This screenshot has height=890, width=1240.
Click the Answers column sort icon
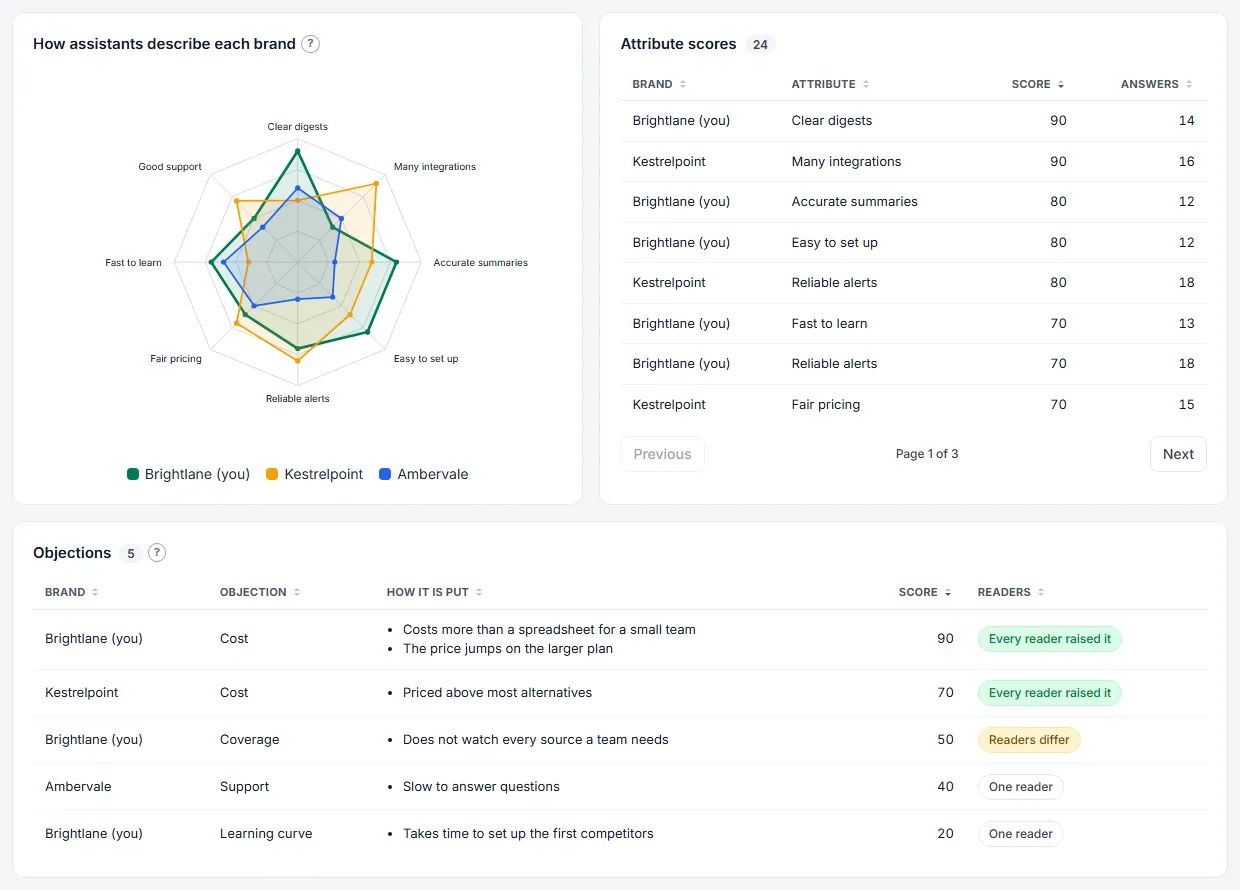pos(1189,85)
